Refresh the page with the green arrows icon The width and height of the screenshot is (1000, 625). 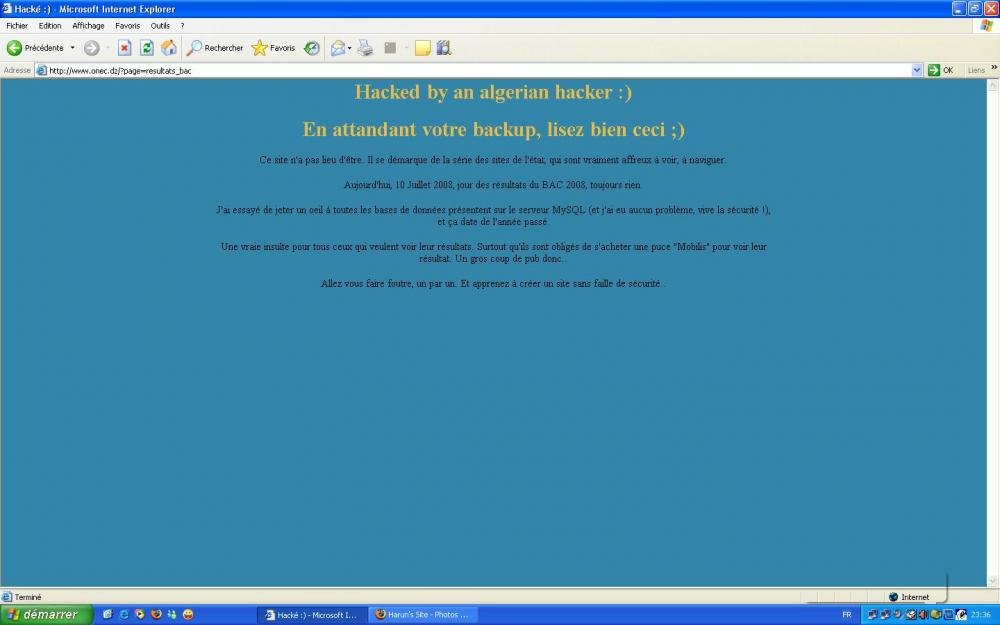[x=147, y=48]
